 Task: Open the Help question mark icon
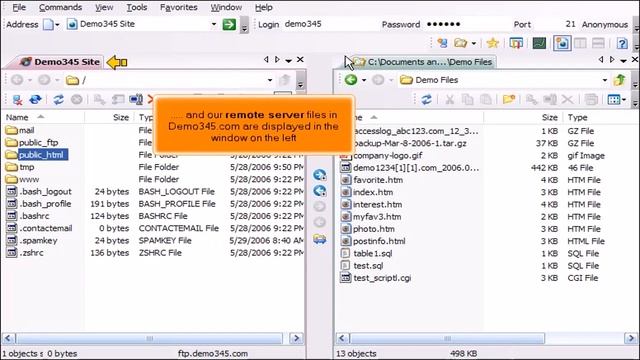[x=622, y=43]
